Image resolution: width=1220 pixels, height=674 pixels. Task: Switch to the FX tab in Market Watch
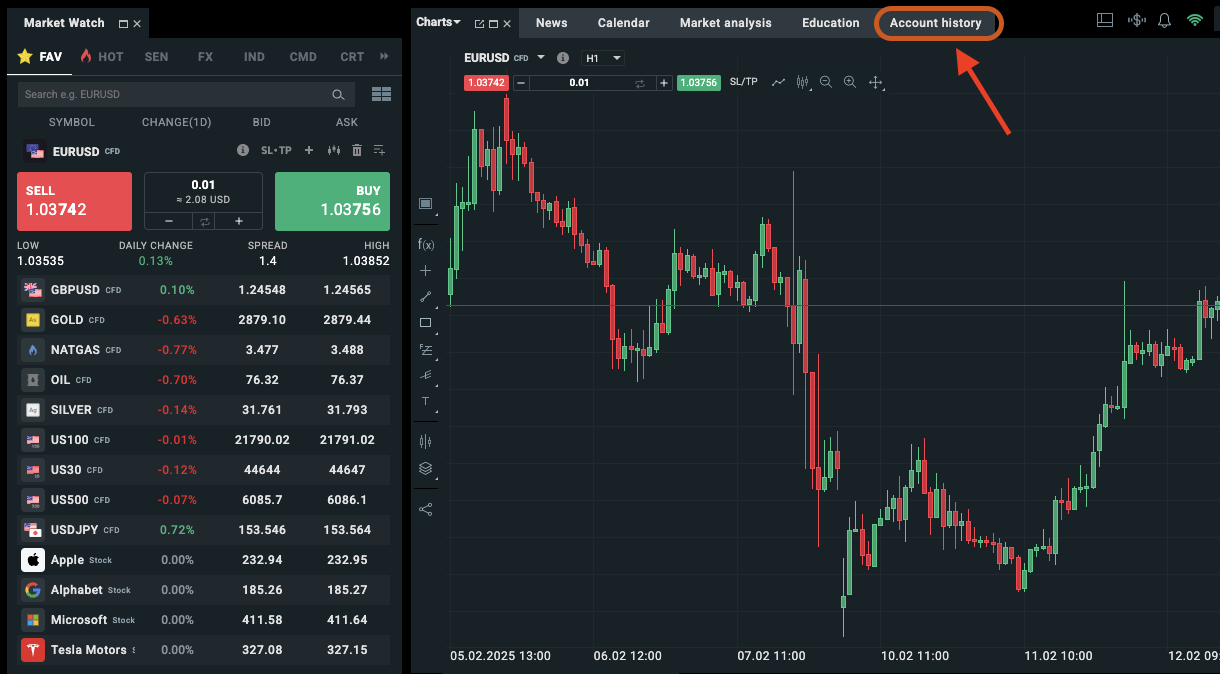click(x=205, y=57)
